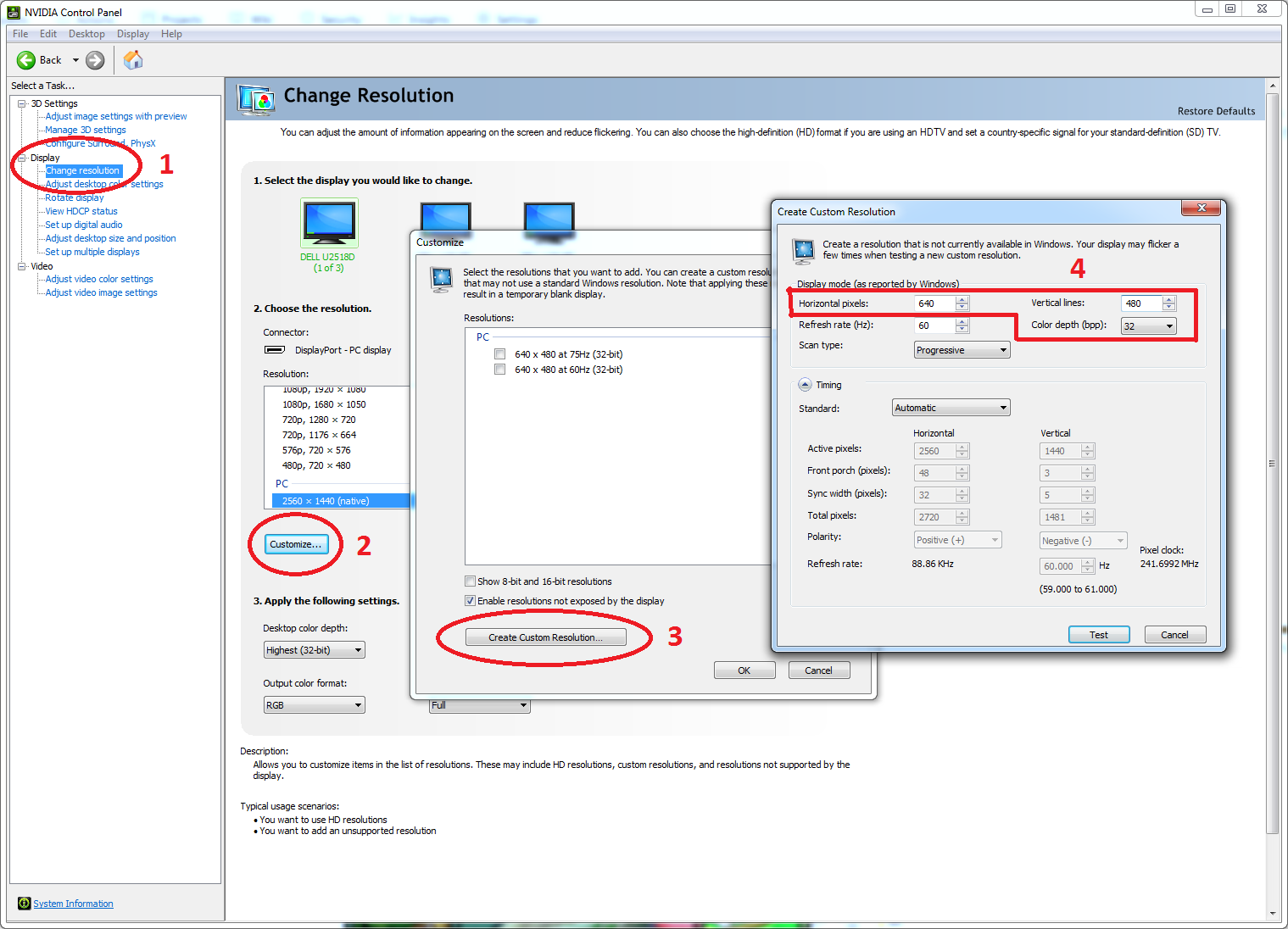1288x929 pixels.
Task: Select View HDCP status task
Action: pyautogui.click(x=81, y=211)
